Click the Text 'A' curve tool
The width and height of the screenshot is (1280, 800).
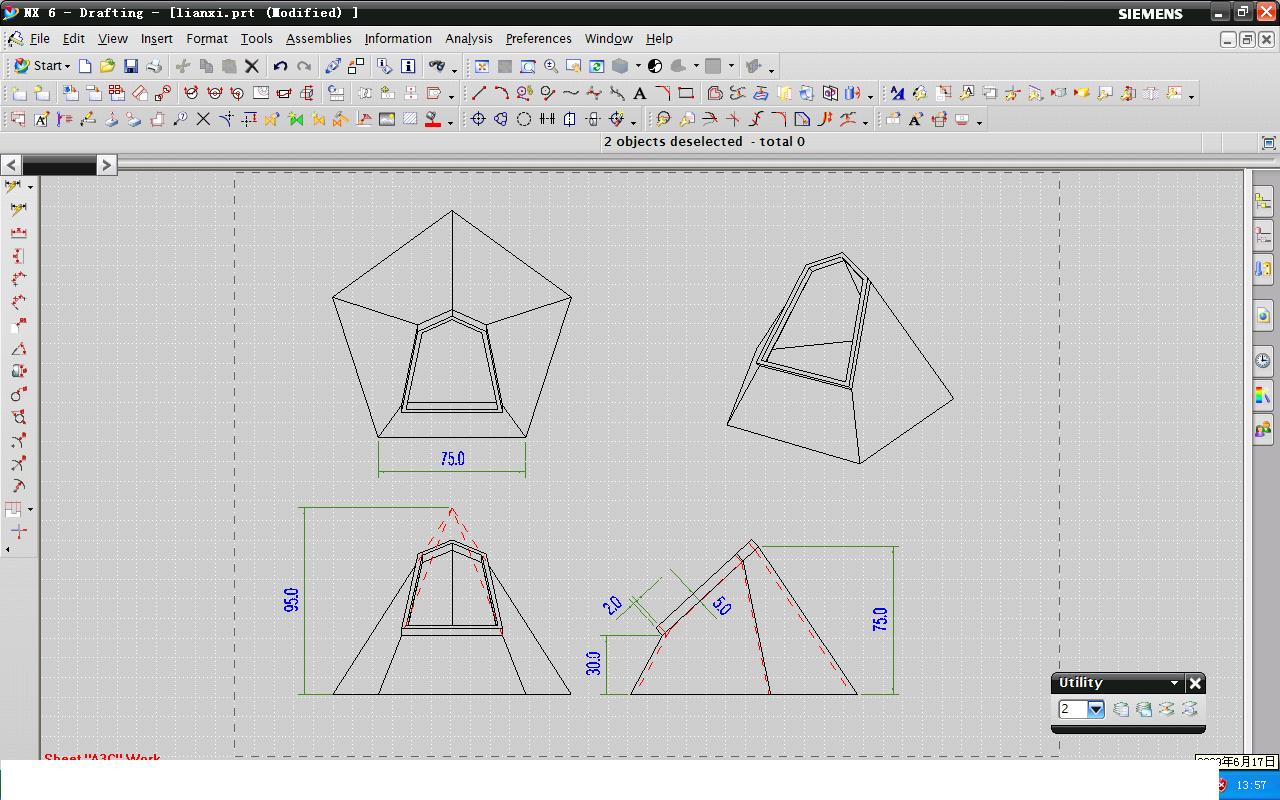tap(640, 93)
